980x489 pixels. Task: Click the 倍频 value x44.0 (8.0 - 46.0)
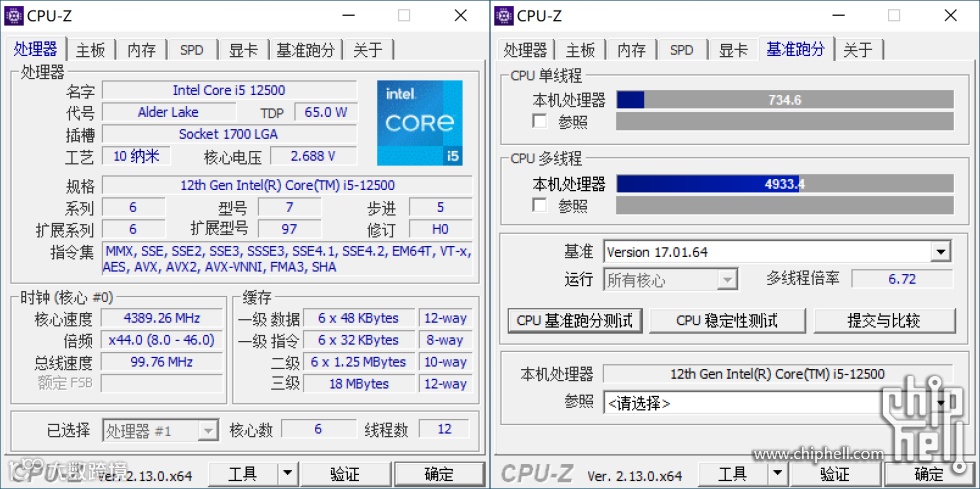(x=162, y=340)
